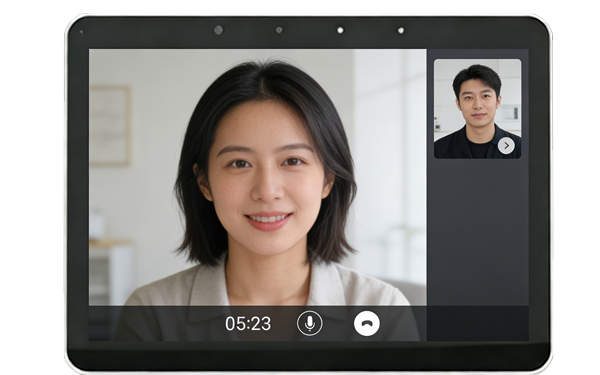
Task: Tap the main video feed of the woman
Action: click(x=258, y=177)
